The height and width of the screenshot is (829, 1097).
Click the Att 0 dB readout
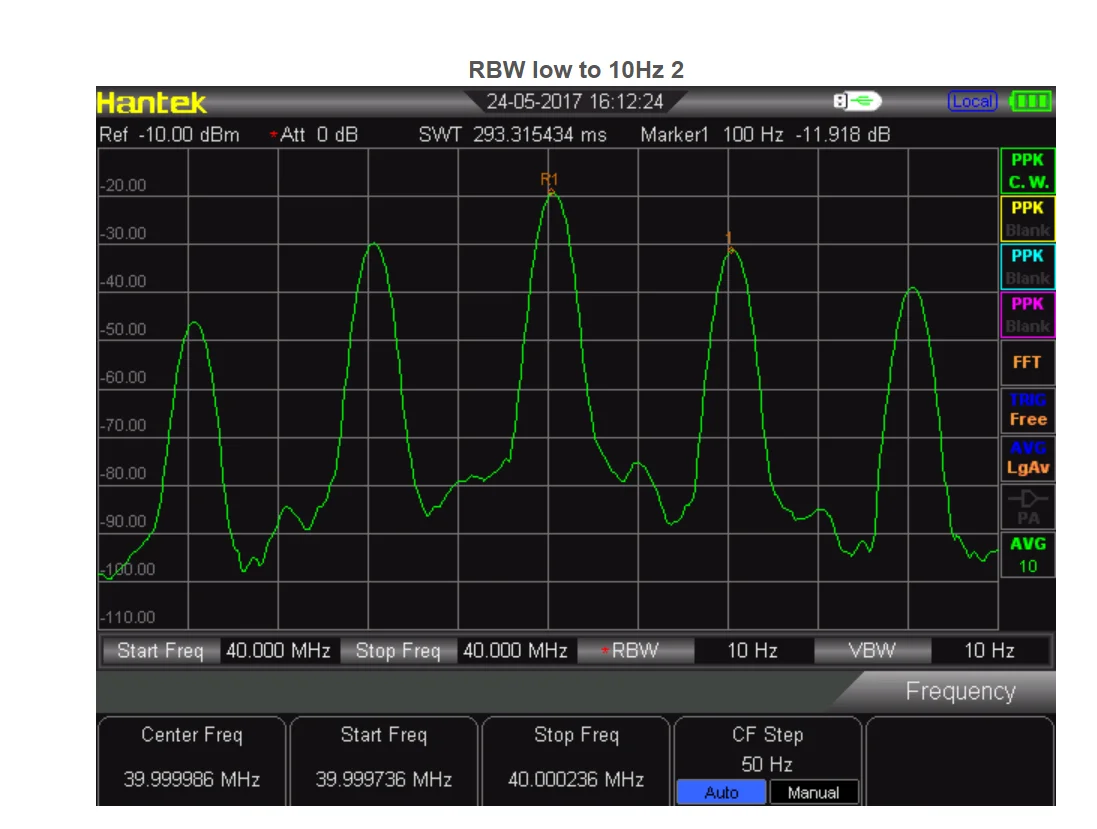(314, 134)
